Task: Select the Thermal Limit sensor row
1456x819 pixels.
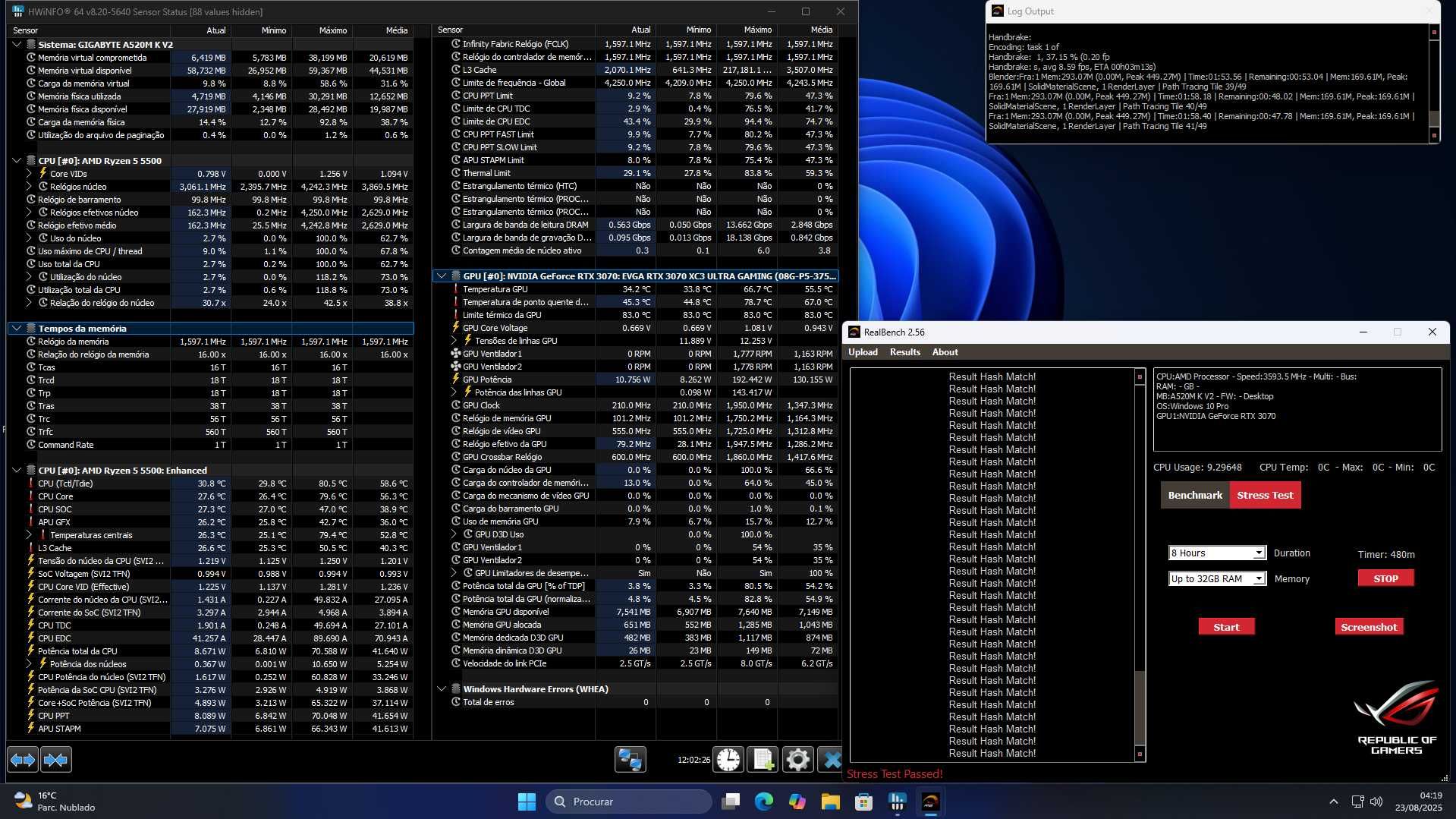Action: tap(634, 173)
